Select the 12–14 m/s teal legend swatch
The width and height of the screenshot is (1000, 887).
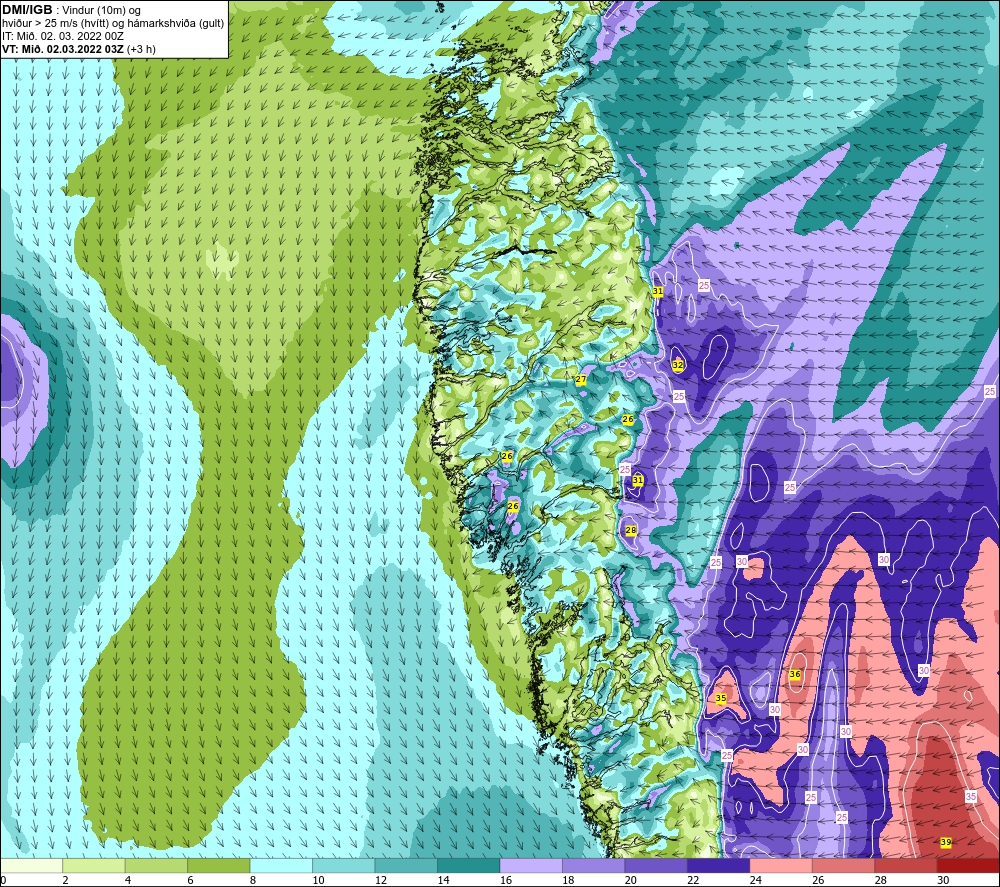[406, 866]
